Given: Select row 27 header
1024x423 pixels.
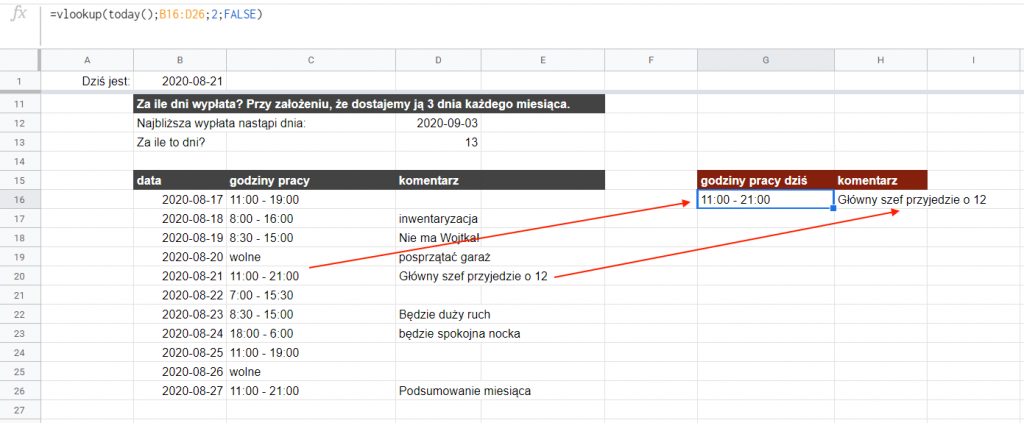Looking at the screenshot, I should coord(20,410).
